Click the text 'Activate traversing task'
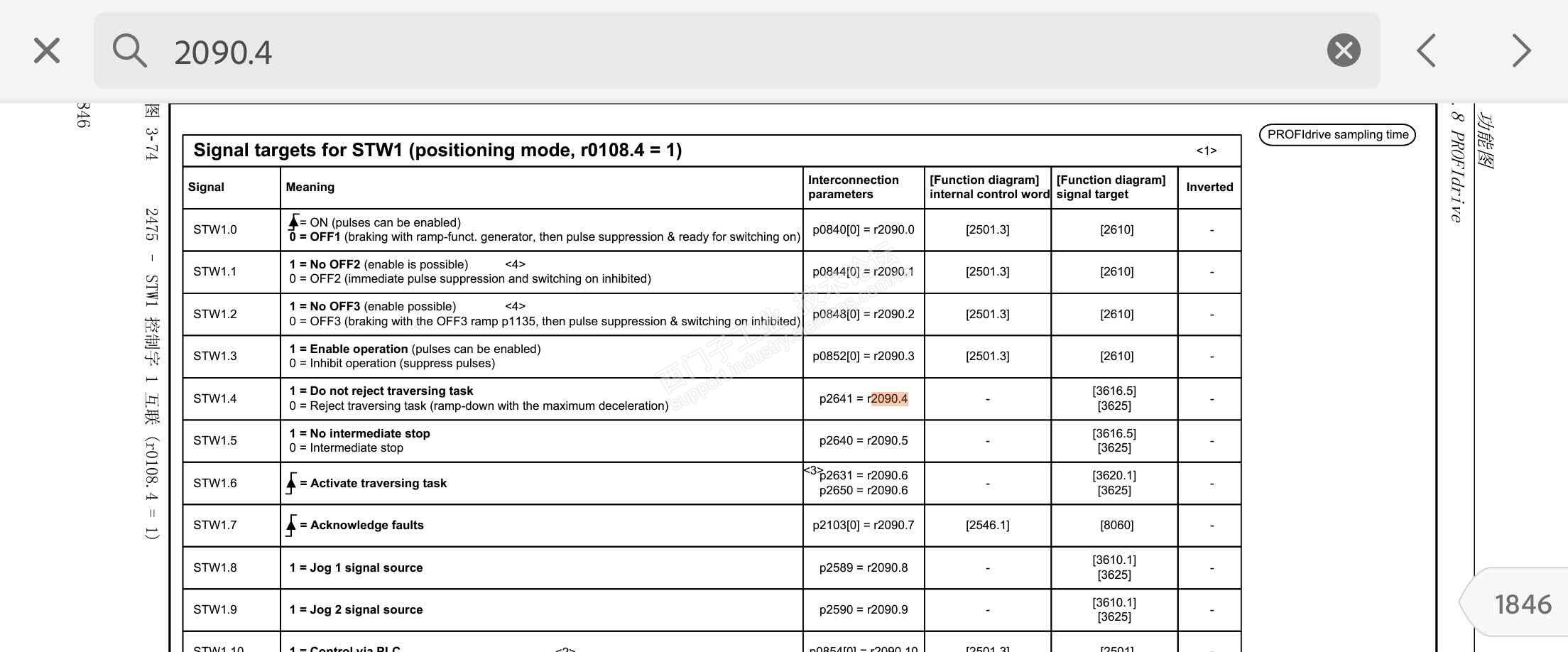 [379, 483]
